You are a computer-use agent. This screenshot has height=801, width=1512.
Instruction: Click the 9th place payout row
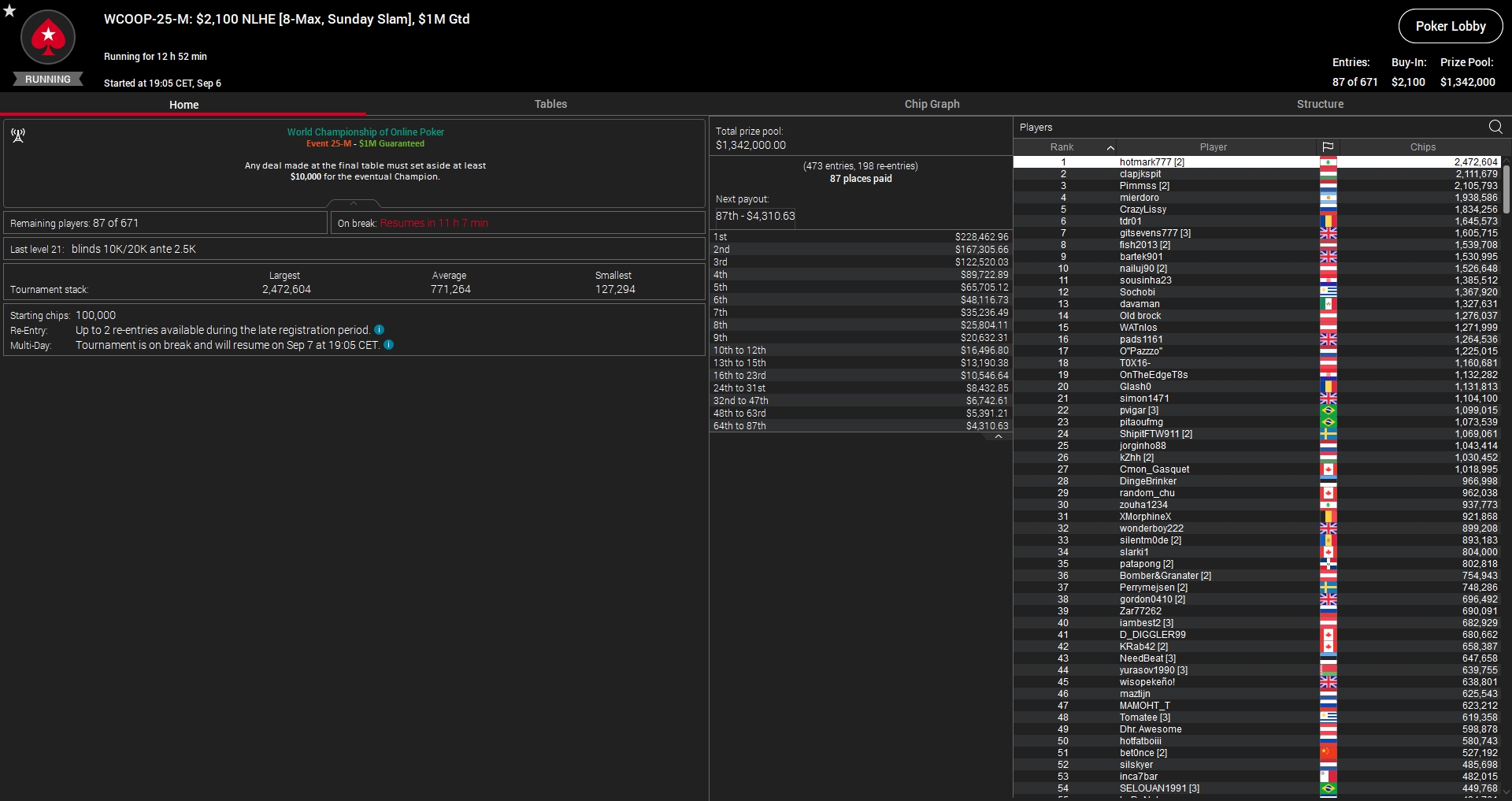[x=861, y=338]
